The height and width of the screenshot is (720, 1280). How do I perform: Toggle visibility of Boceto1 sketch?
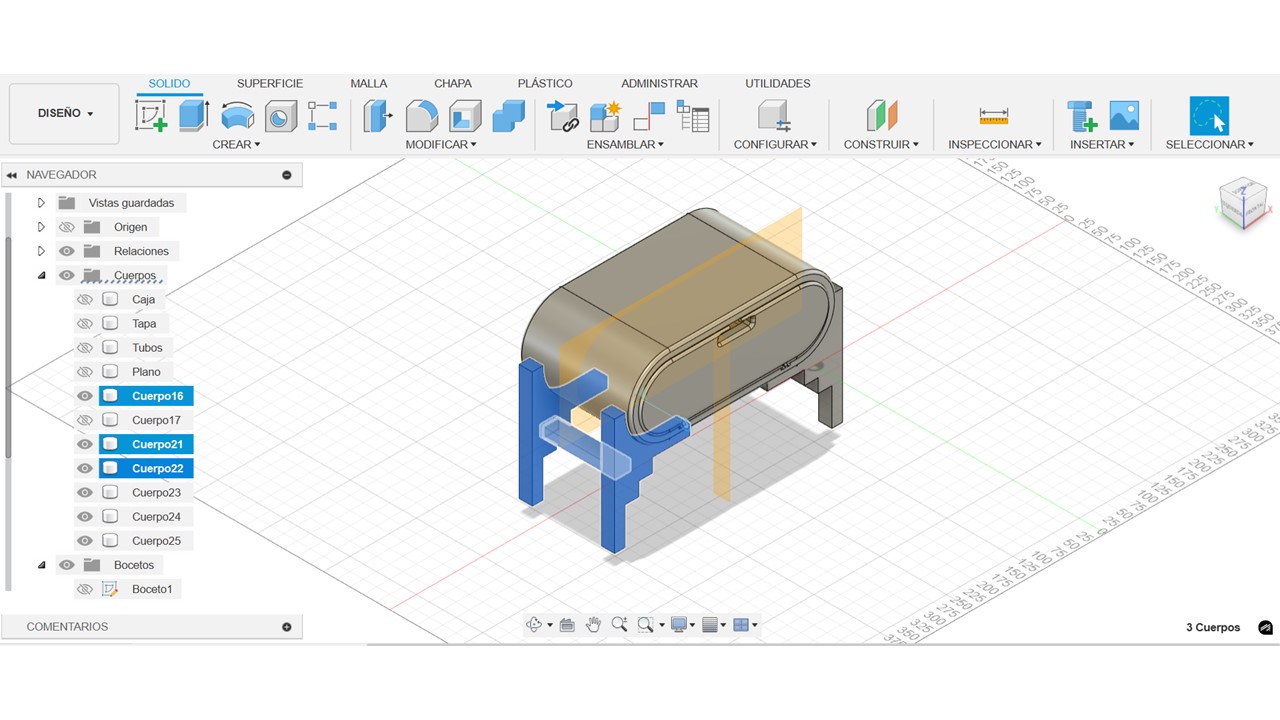85,589
